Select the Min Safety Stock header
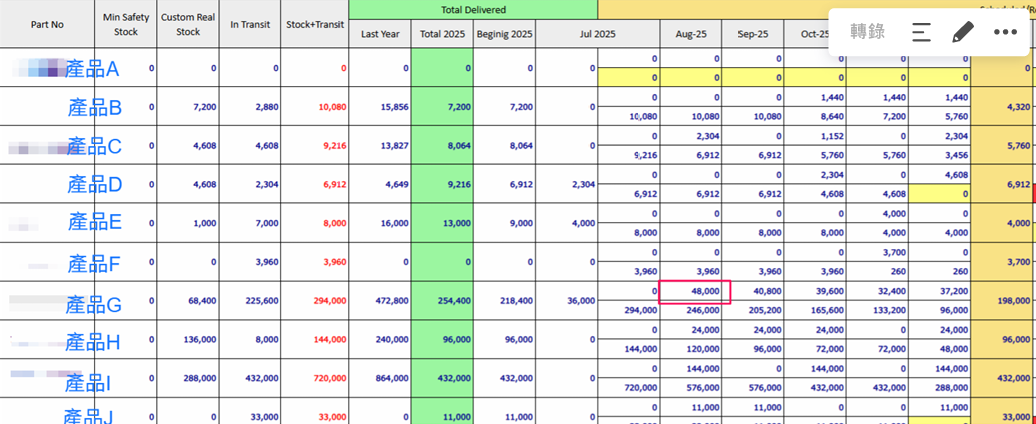1036x424 pixels. (126, 24)
